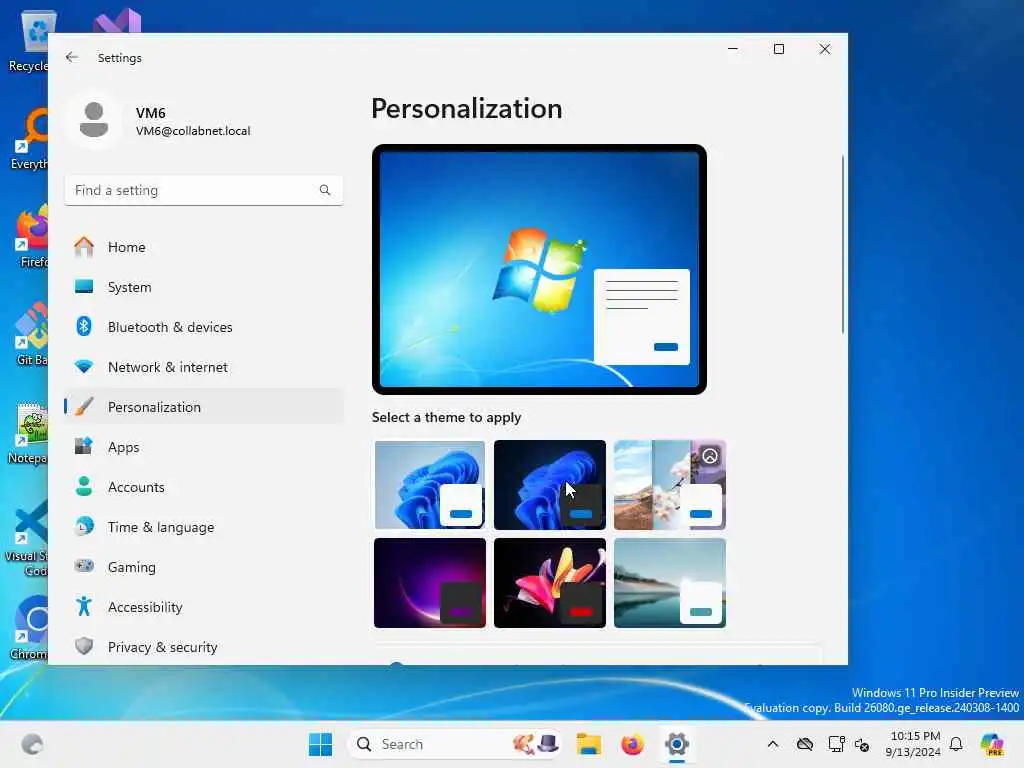Click the Find a setting search box

pyautogui.click(x=204, y=190)
